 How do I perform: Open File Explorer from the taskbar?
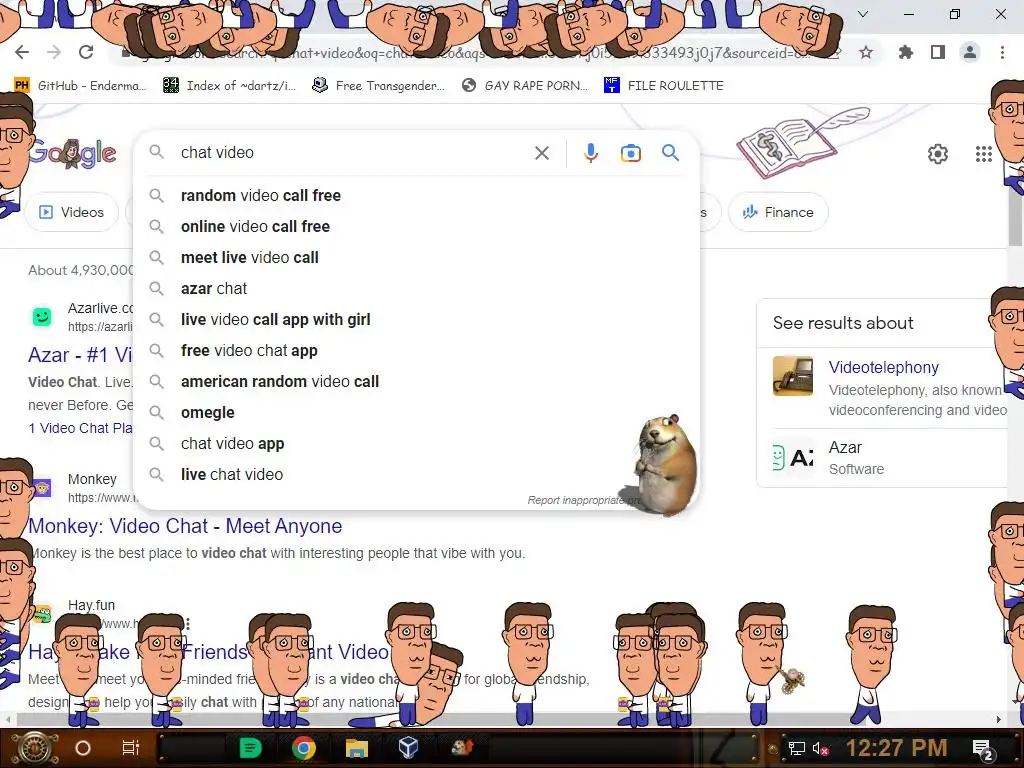point(357,748)
